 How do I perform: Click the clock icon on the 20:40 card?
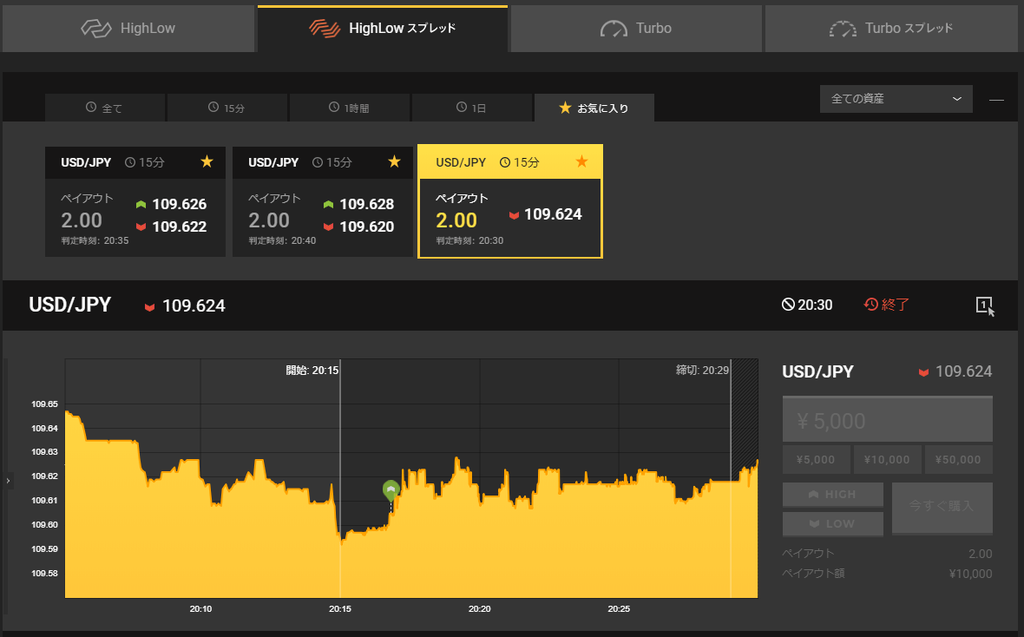click(317, 162)
